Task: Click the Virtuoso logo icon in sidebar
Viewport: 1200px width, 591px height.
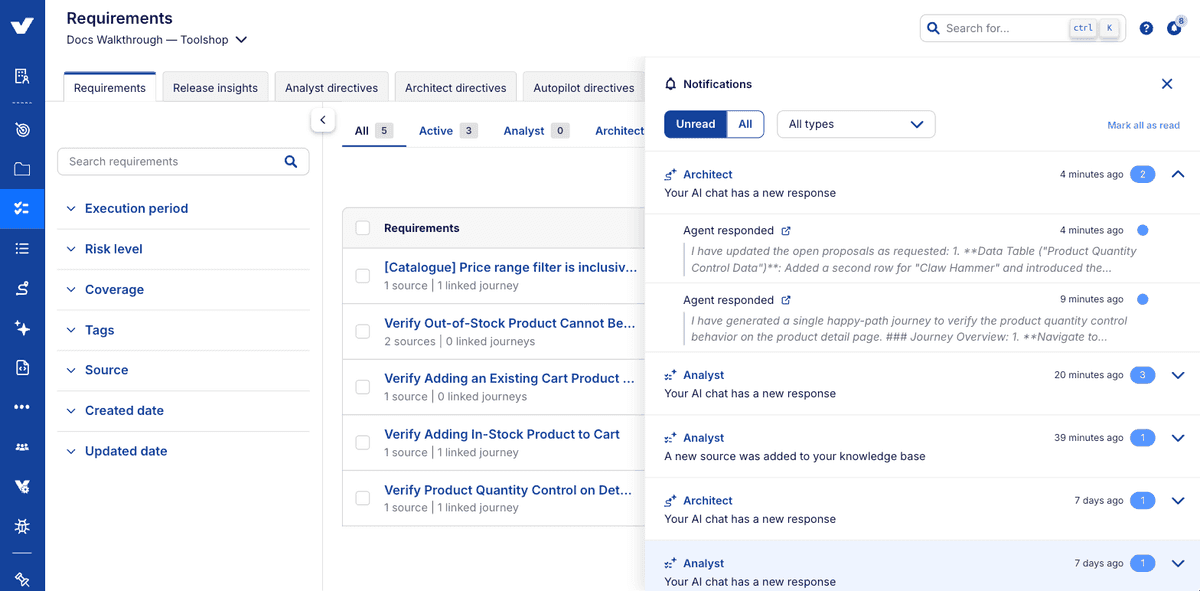Action: pos(22,26)
